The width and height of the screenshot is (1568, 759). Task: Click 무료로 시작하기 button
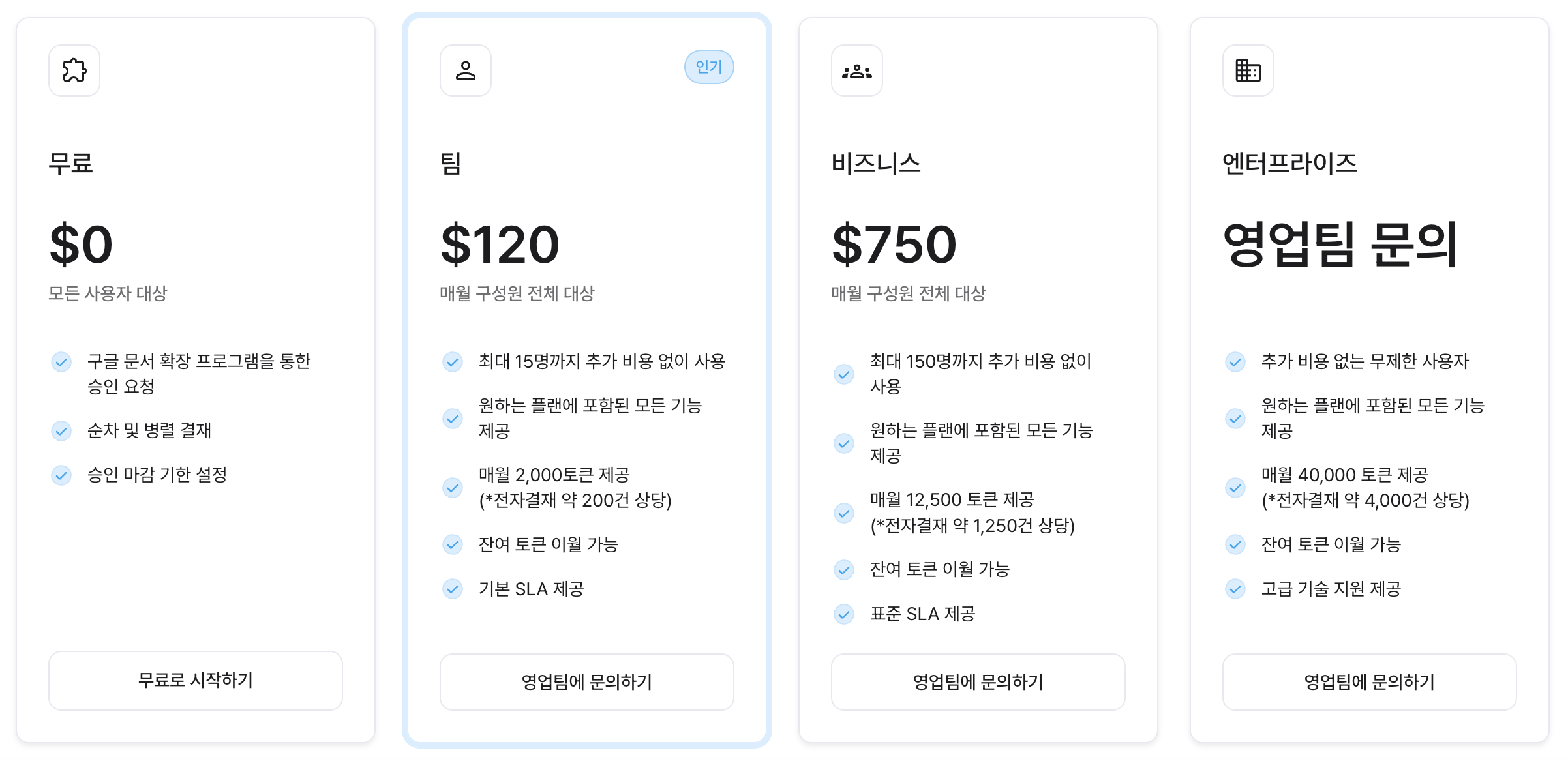click(196, 680)
